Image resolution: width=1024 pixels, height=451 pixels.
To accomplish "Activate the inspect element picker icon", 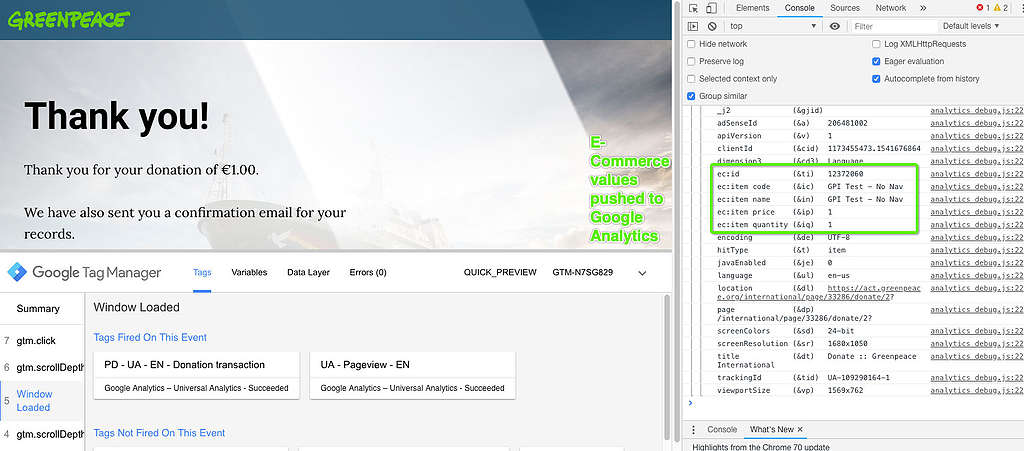I will coord(693,8).
